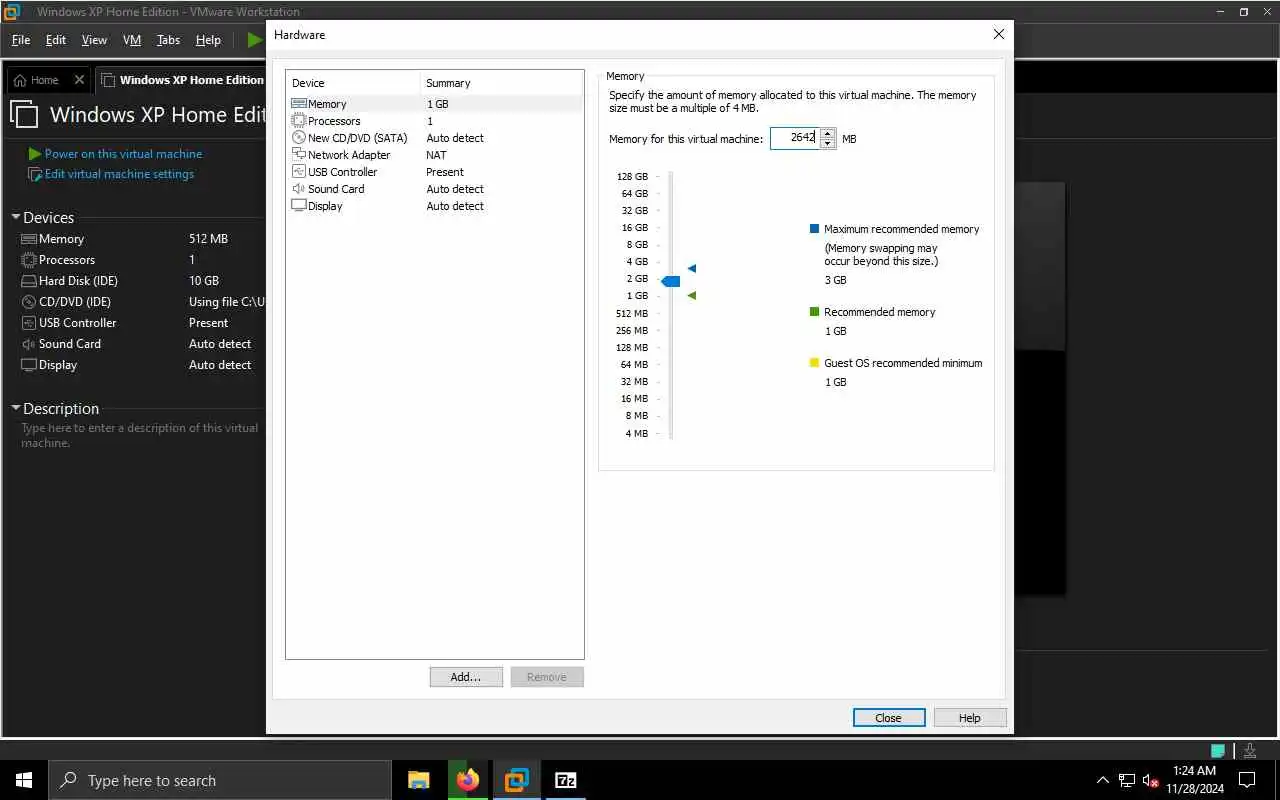Click the Hard Disk (IDE) icon
1280x800 pixels.
29,281
